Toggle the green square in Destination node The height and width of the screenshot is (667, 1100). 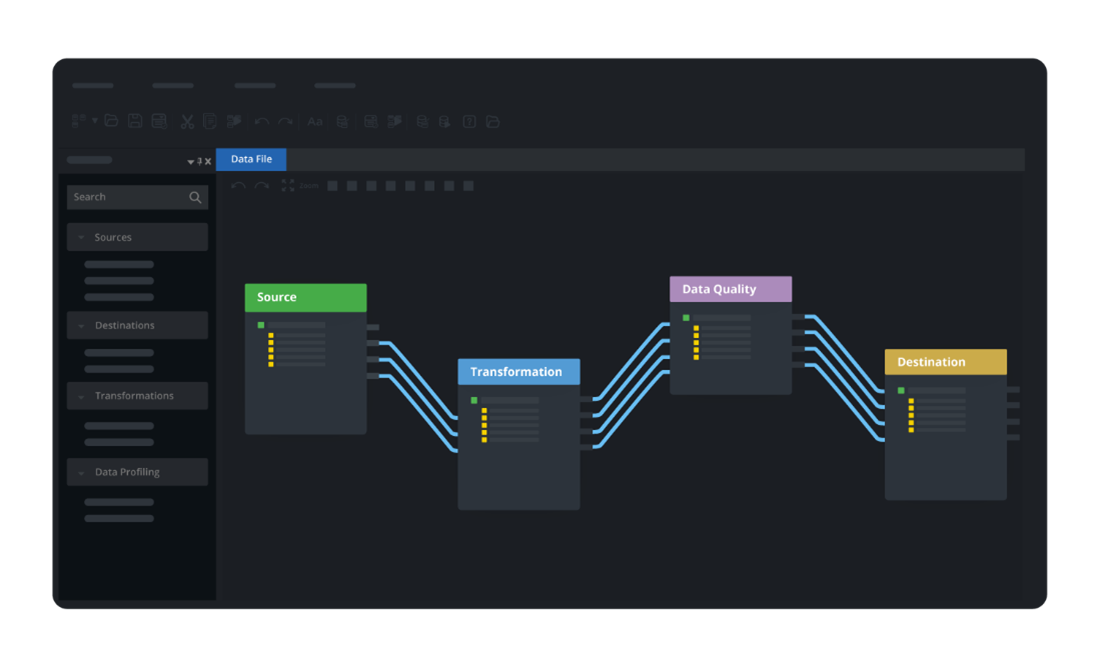(901, 390)
